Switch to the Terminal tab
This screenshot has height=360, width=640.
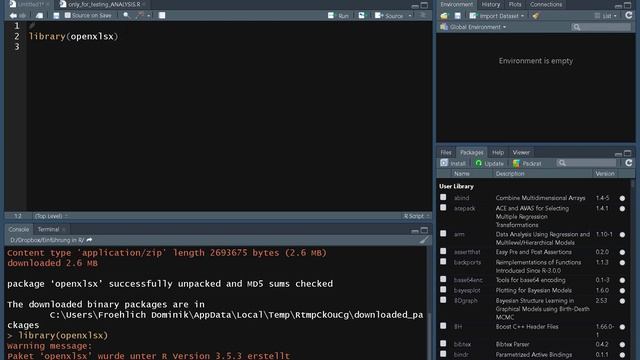(x=49, y=229)
